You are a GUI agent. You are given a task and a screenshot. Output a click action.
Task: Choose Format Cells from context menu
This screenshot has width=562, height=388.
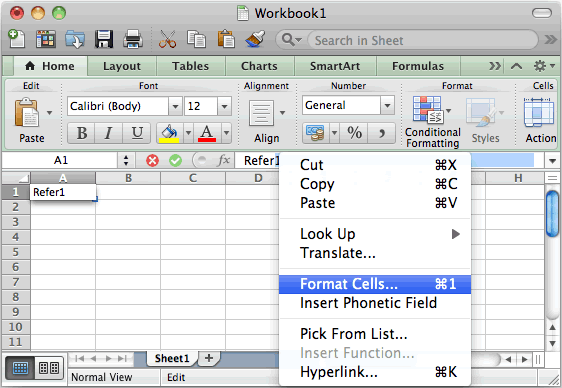(375, 284)
